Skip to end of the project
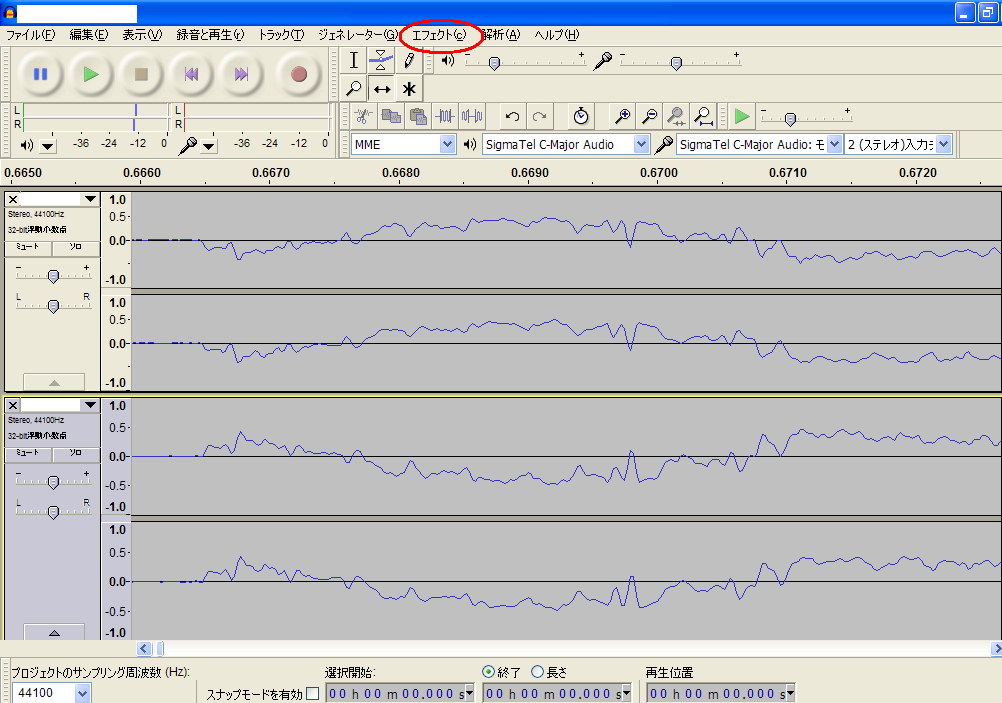This screenshot has height=703, width=1002. 240,74
